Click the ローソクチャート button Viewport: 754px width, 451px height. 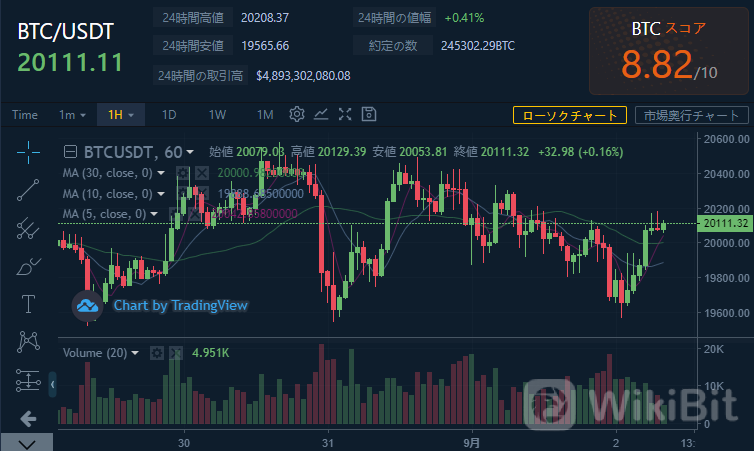click(569, 115)
